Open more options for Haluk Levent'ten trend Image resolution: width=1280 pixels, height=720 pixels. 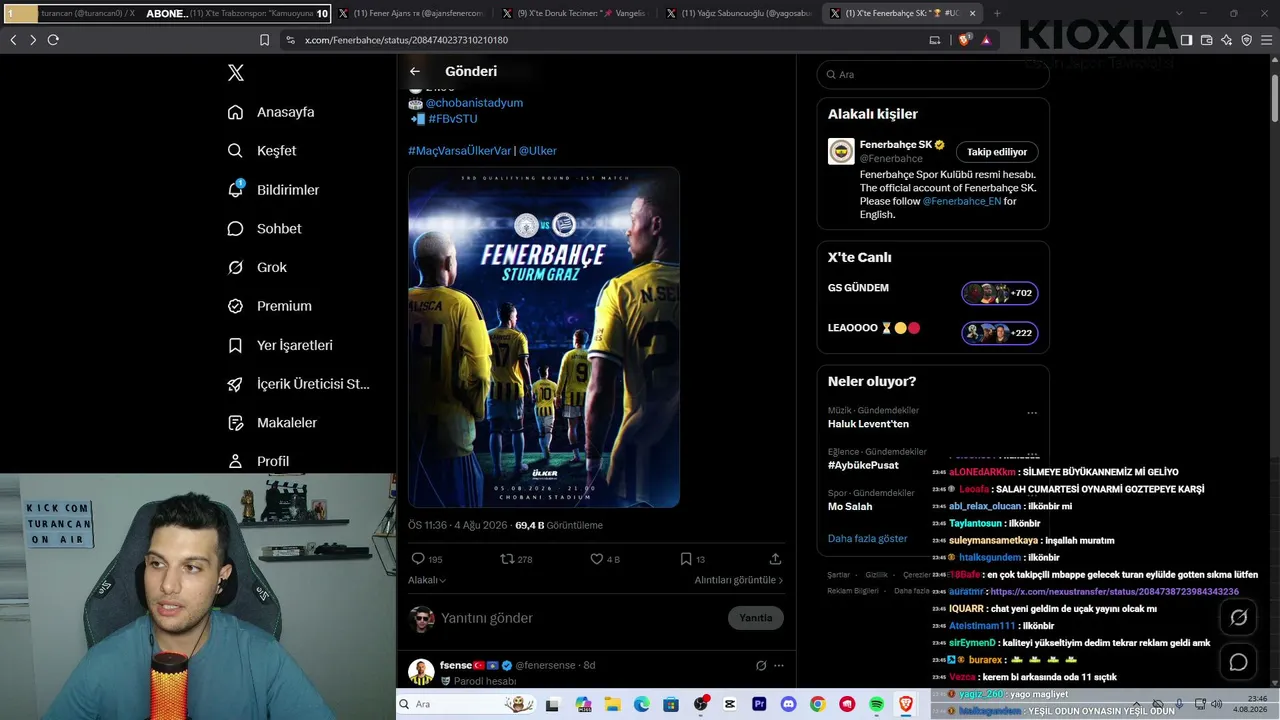pyautogui.click(x=1032, y=412)
